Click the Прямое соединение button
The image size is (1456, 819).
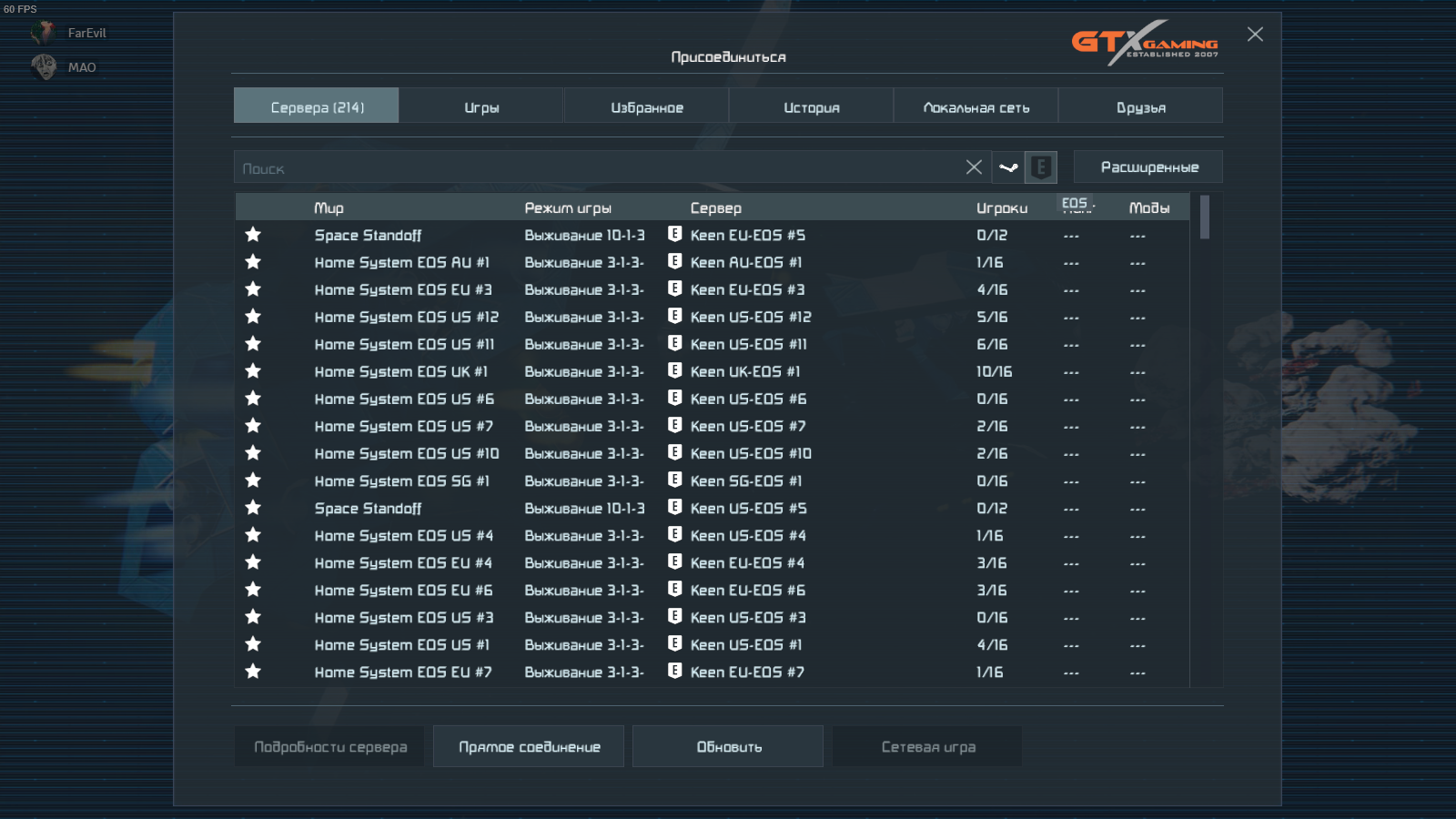tap(529, 746)
